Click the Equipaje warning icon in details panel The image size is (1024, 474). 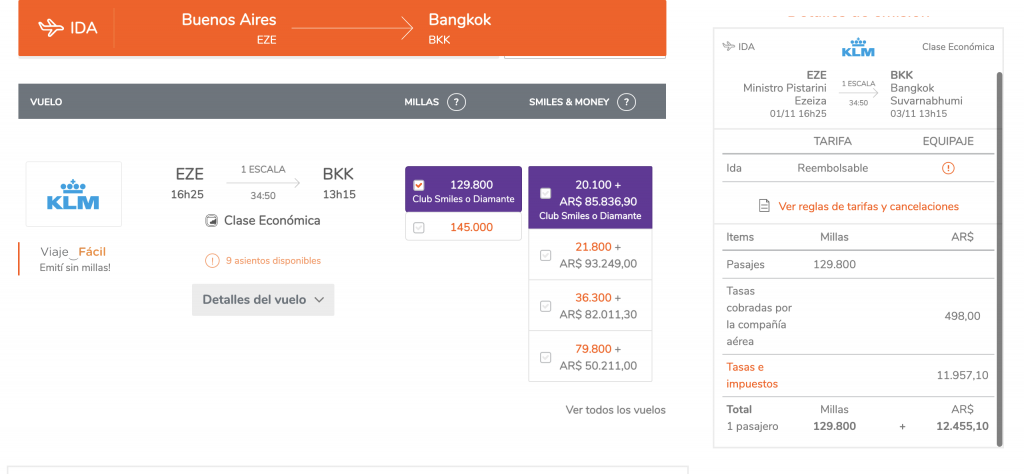click(948, 168)
